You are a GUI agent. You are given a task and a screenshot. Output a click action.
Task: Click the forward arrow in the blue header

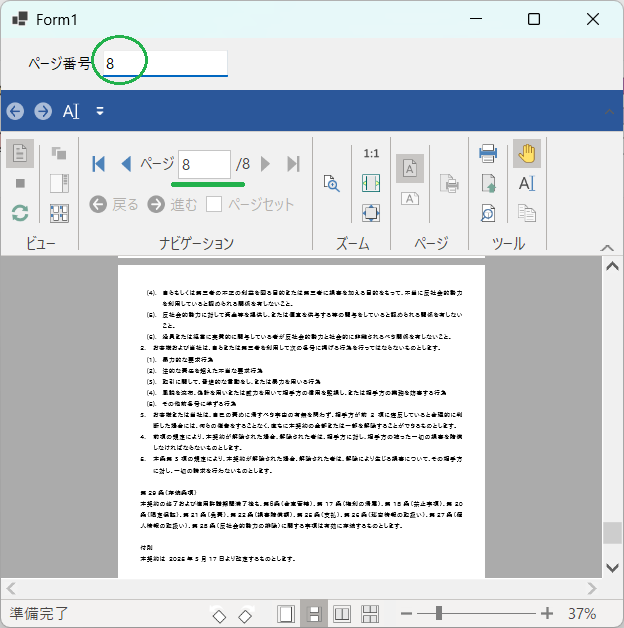pyautogui.click(x=43, y=111)
